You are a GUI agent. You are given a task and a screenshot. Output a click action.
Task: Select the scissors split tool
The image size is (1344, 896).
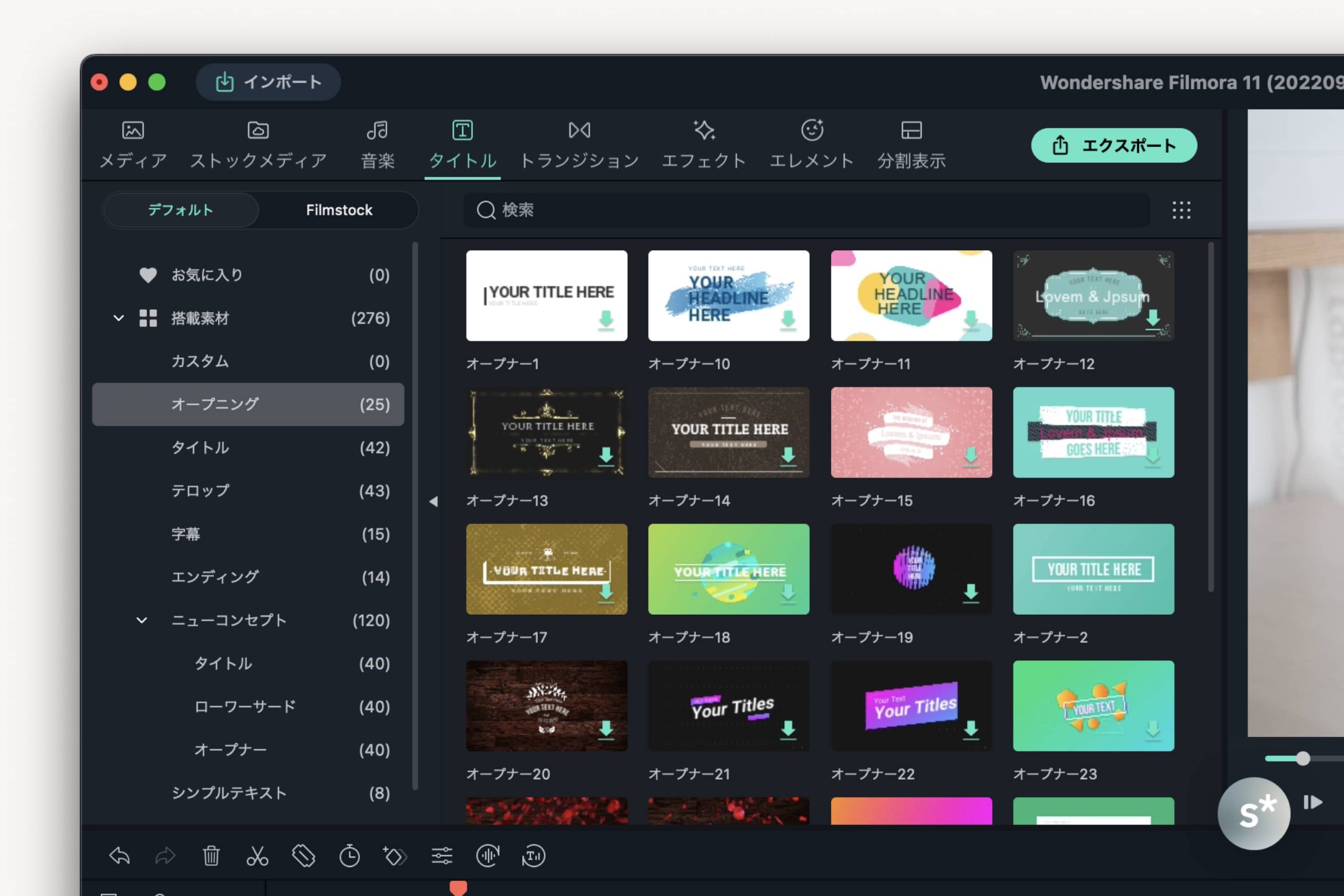(257, 856)
